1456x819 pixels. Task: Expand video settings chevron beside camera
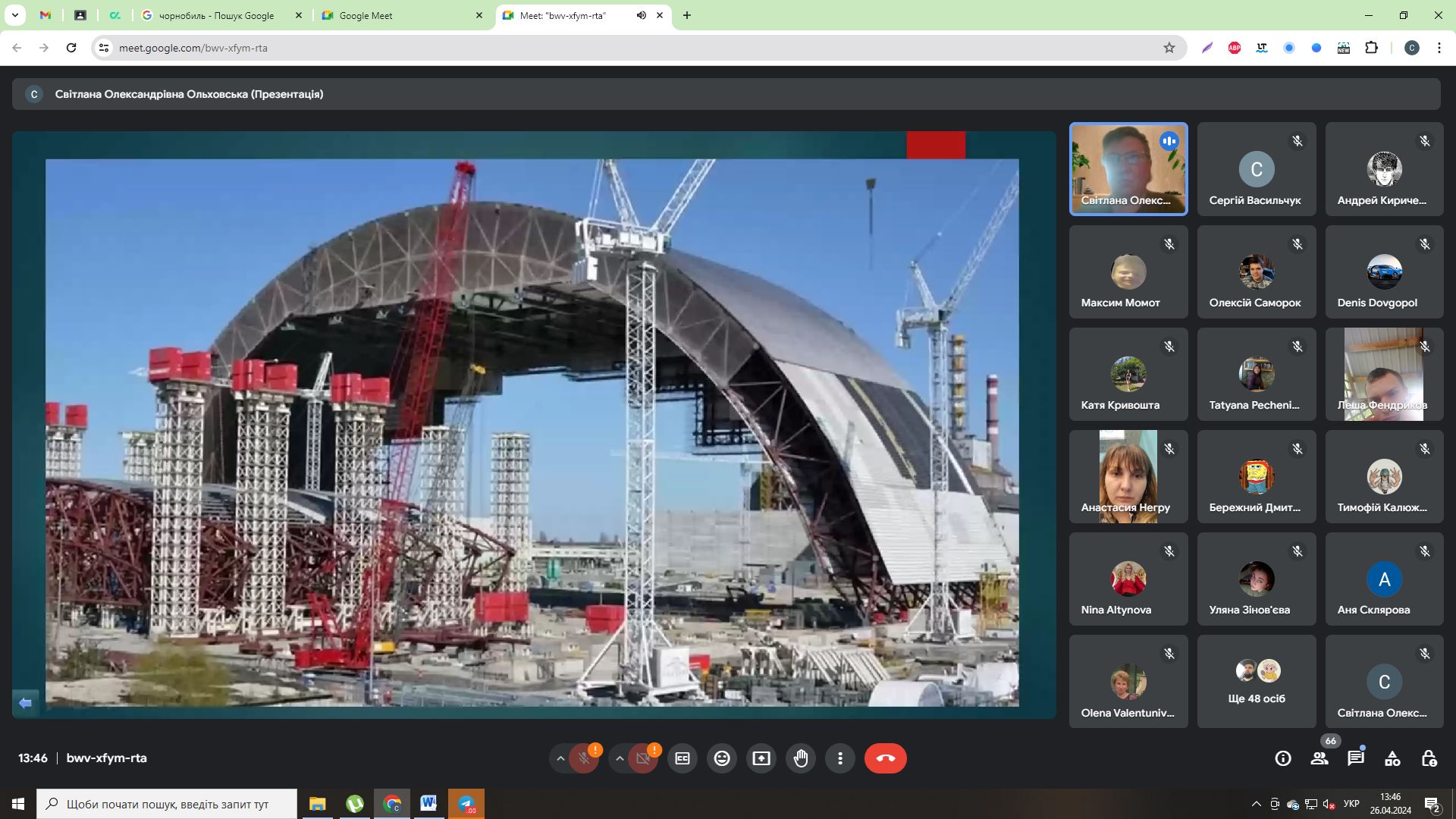tap(620, 758)
